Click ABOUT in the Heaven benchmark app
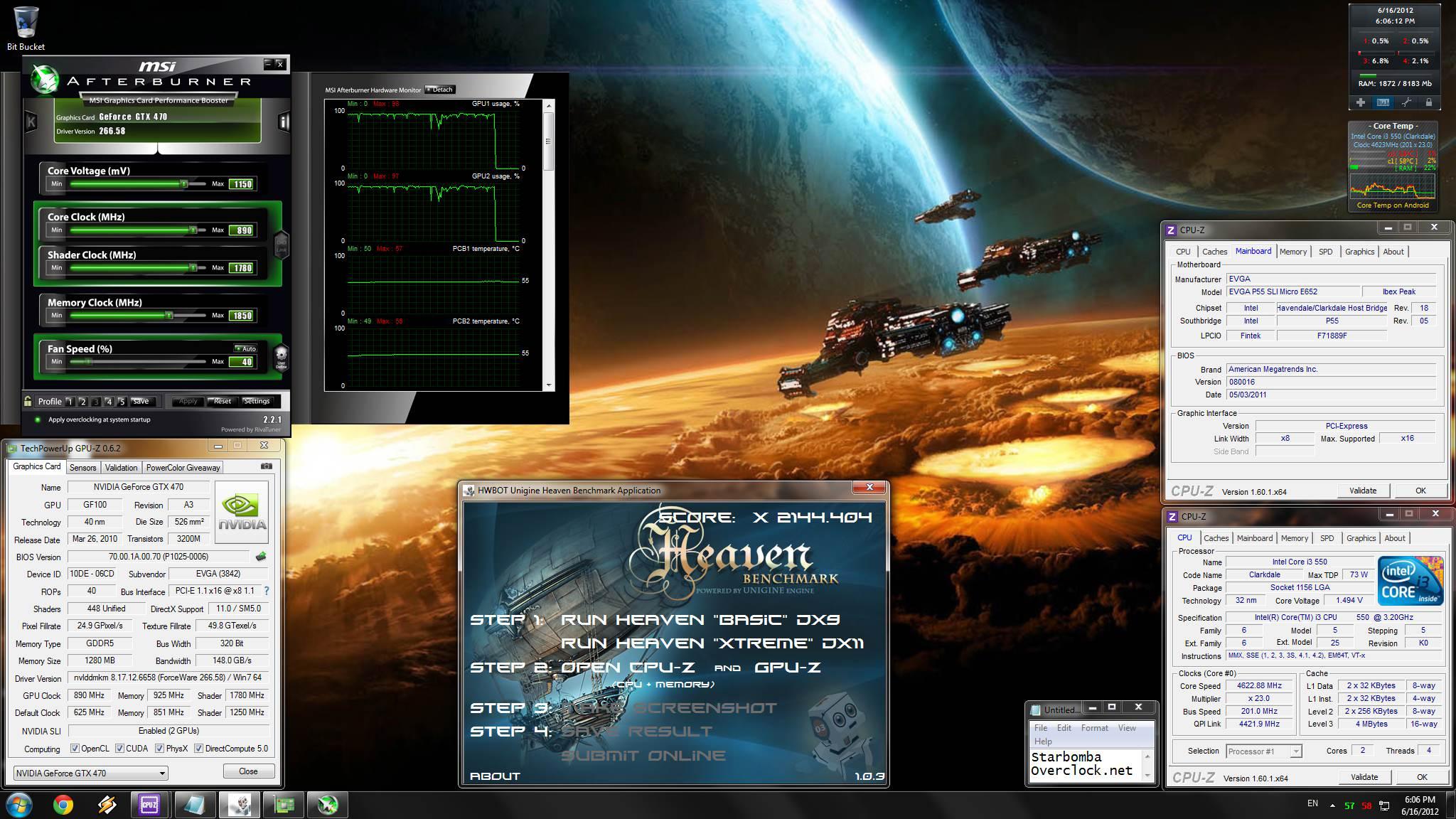 (495, 776)
